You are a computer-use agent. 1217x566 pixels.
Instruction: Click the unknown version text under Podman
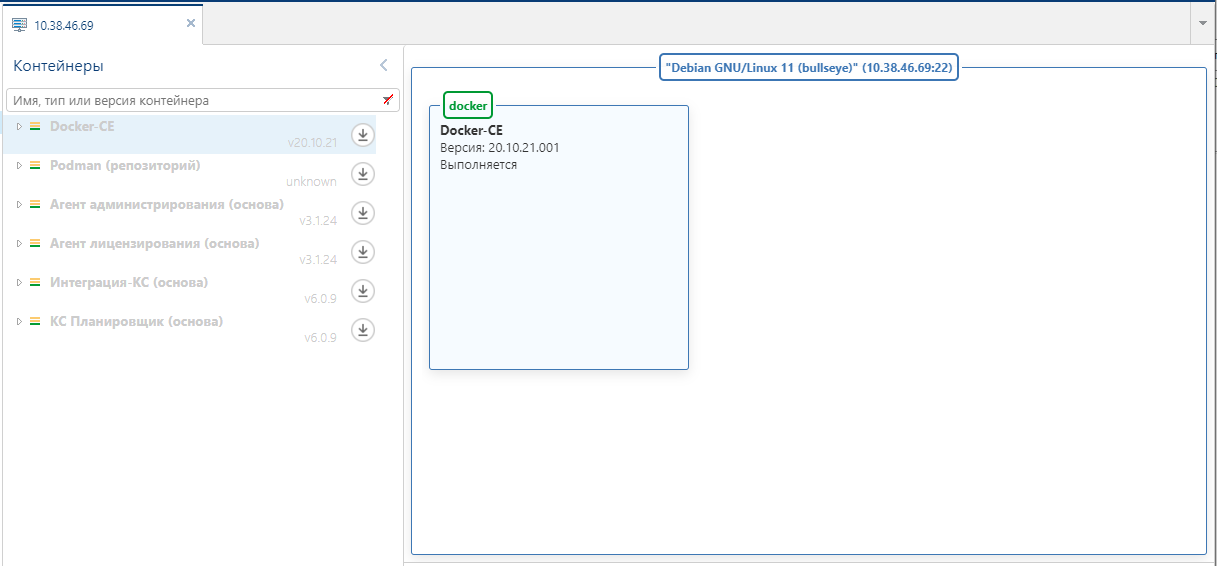coord(311,182)
